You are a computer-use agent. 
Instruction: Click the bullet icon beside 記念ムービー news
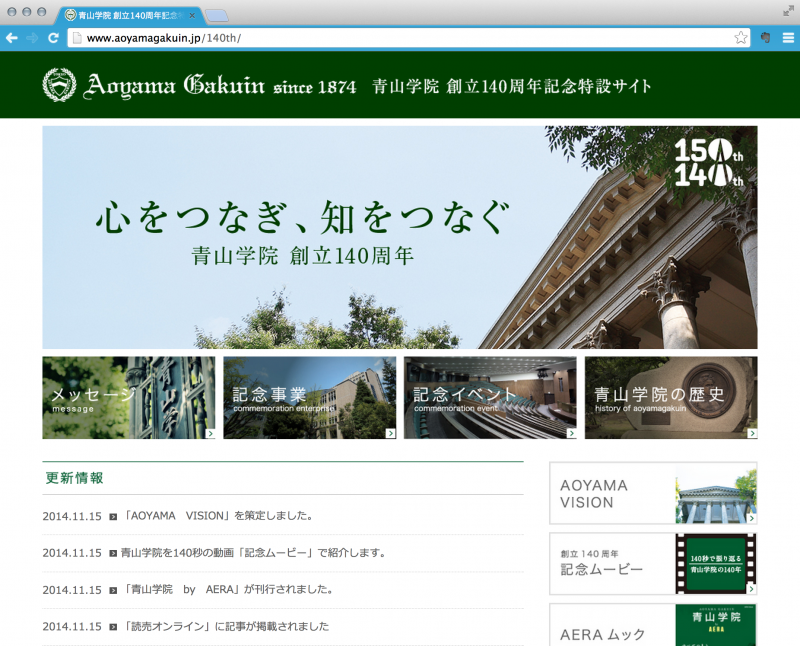click(113, 553)
